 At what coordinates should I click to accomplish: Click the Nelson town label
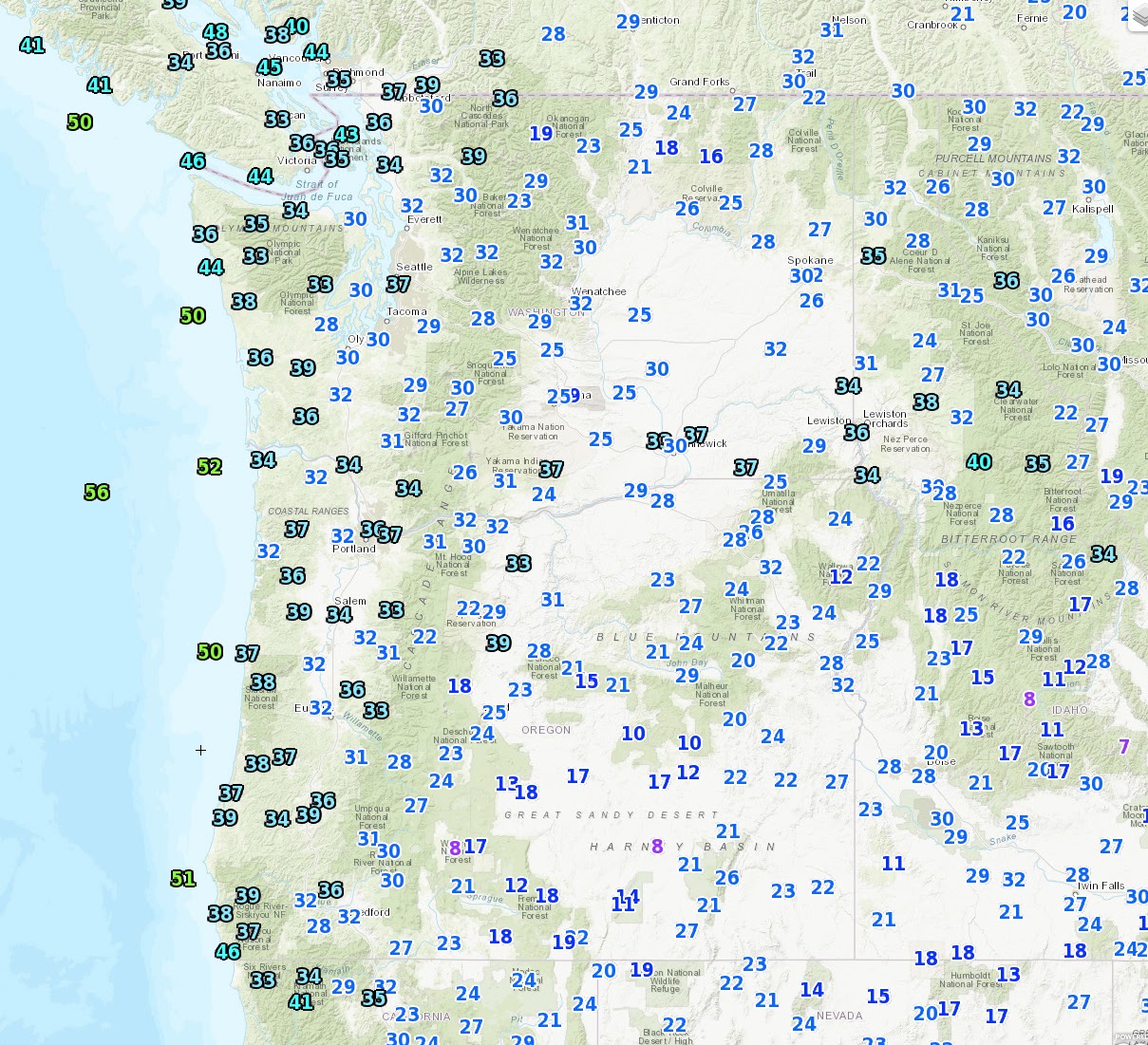click(x=849, y=20)
